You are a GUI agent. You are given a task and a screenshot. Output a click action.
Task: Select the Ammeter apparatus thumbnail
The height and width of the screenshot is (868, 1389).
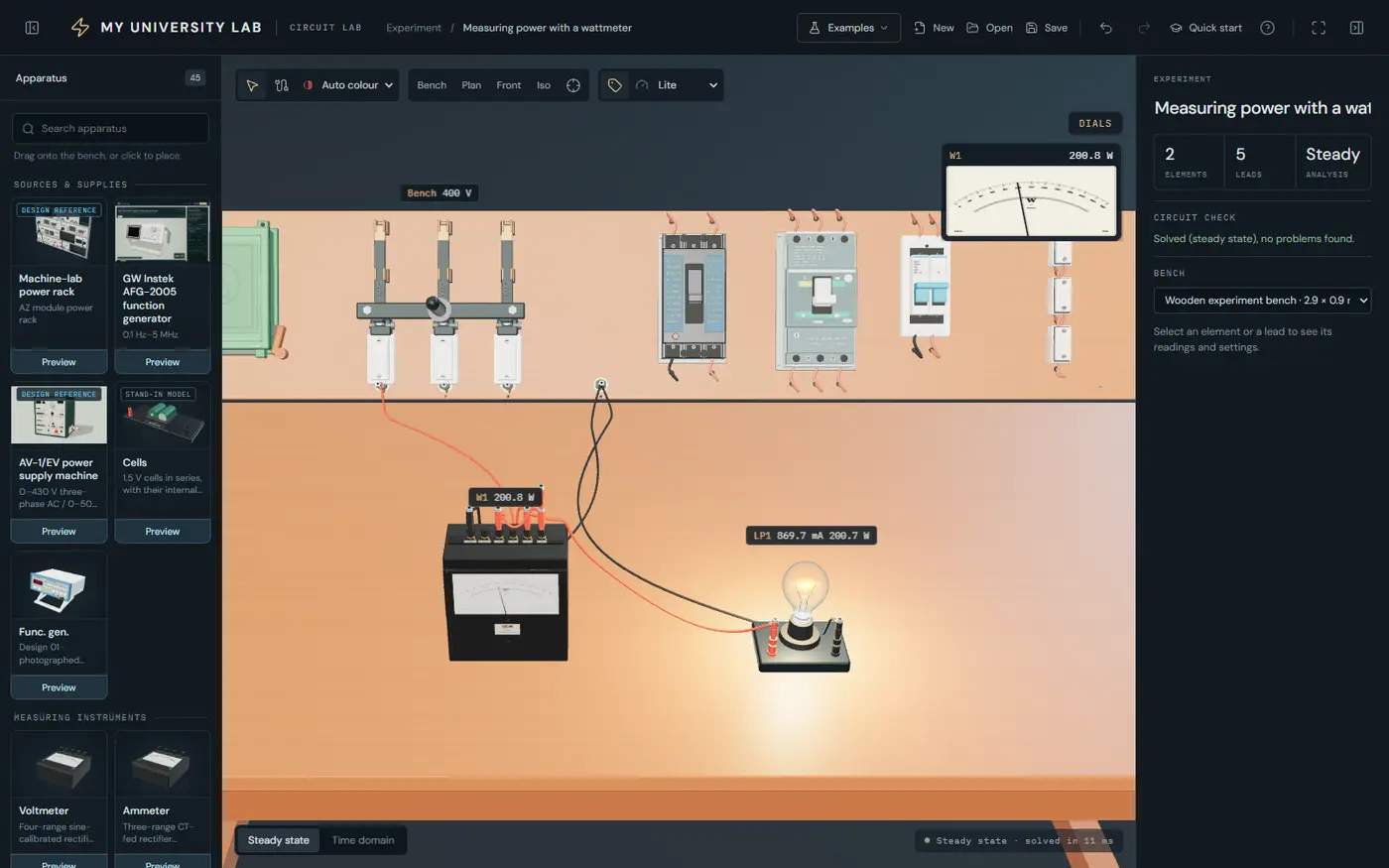(x=163, y=764)
